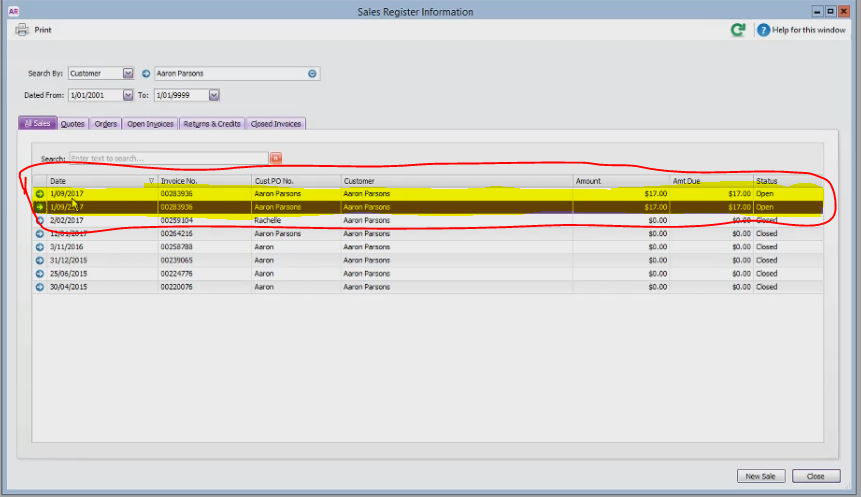Click the search text input field
Image resolution: width=861 pixels, height=497 pixels.
(x=169, y=158)
